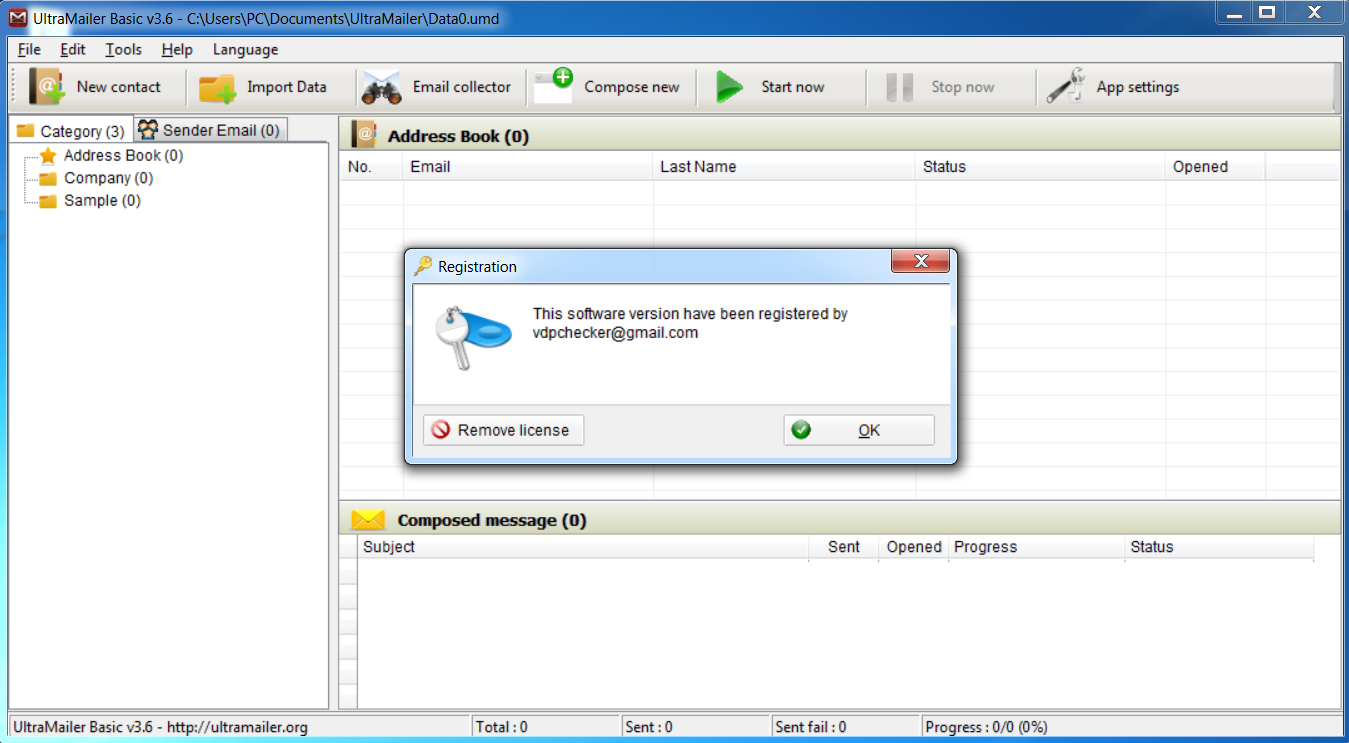Select Address Book in category tree
The image size is (1349, 743).
click(x=123, y=155)
